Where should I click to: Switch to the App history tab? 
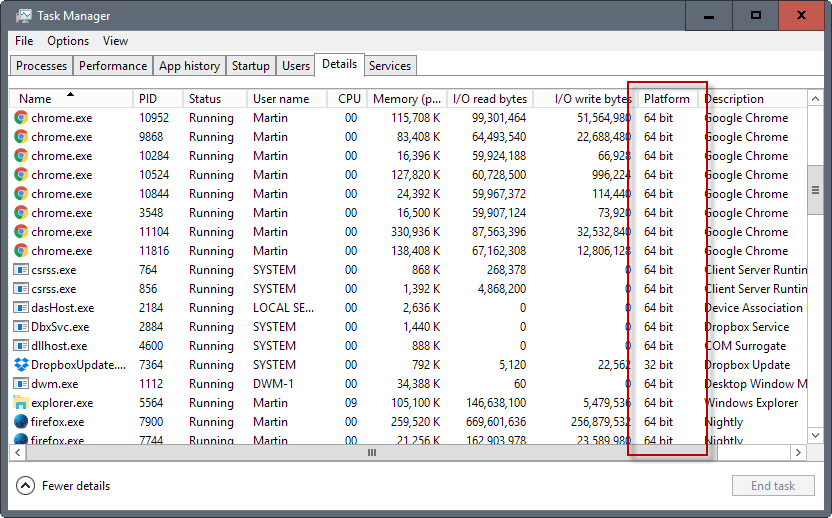[x=189, y=66]
